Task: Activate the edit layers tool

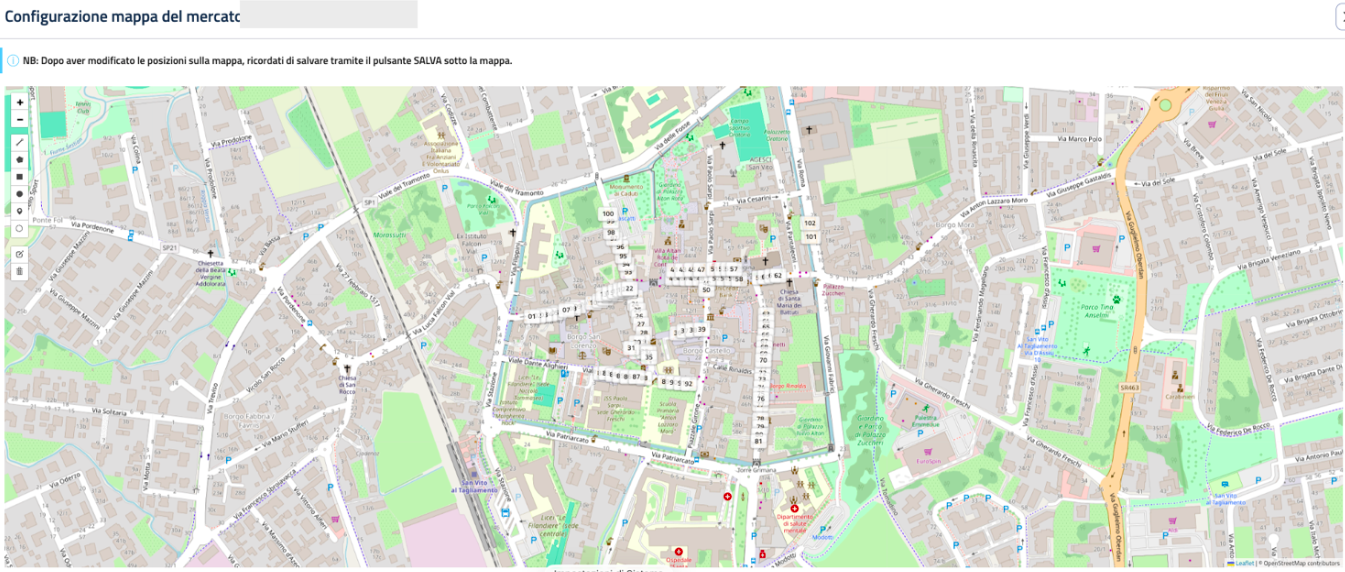Action: [20, 253]
